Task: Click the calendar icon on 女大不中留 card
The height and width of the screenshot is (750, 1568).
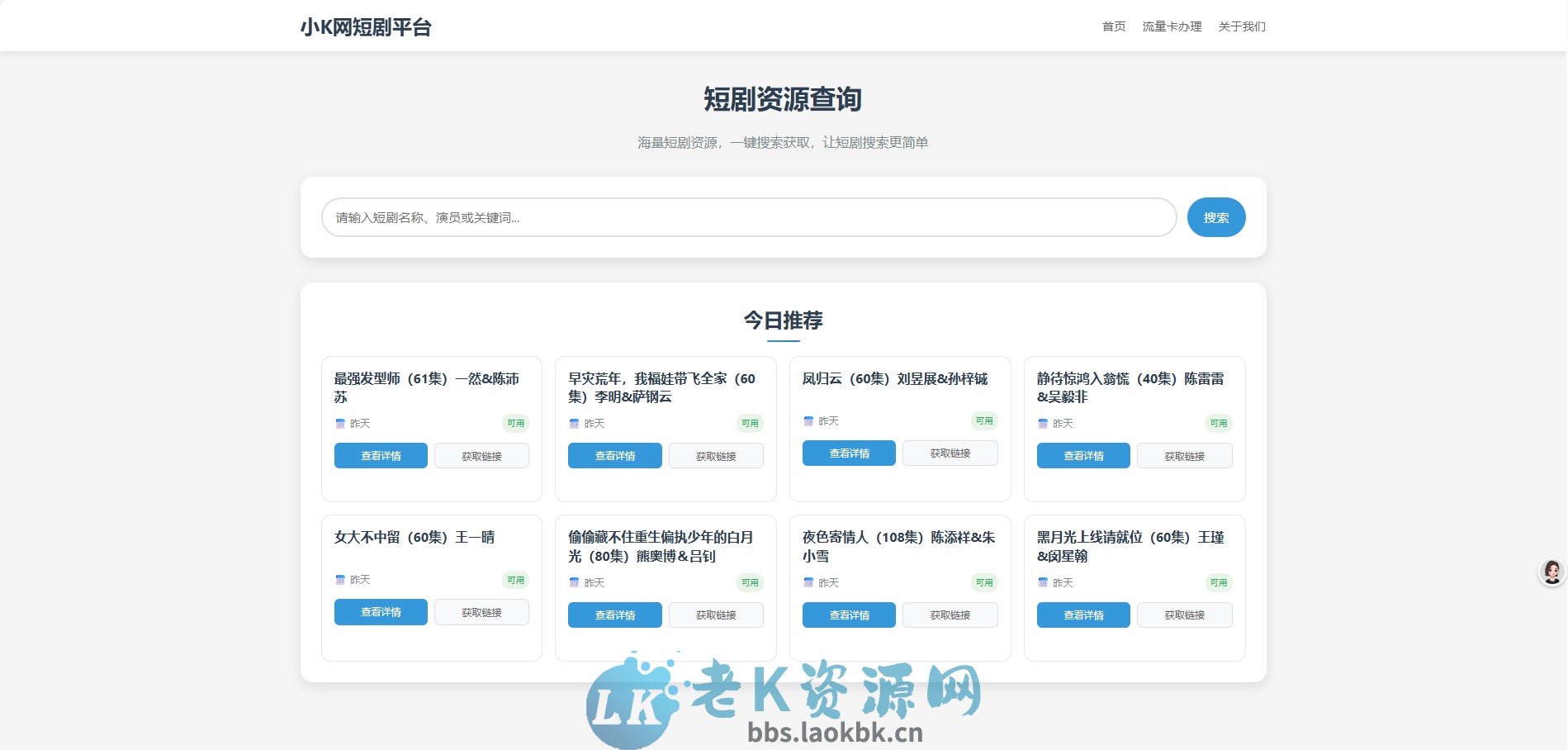Action: click(x=341, y=580)
